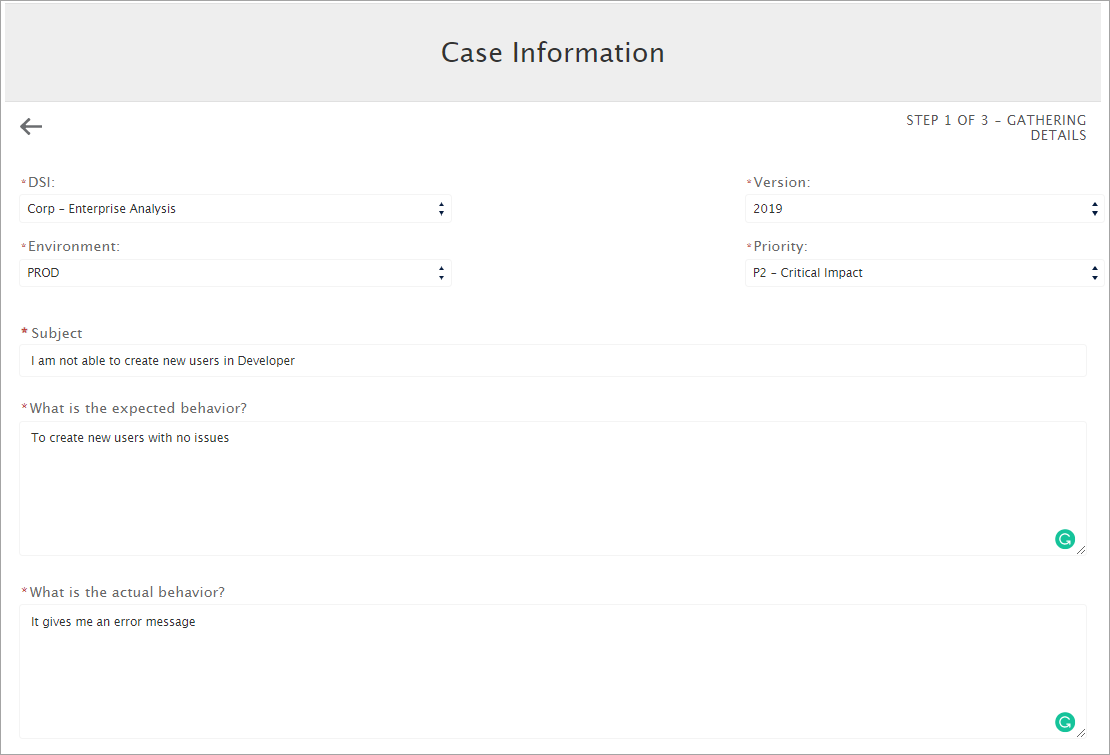1110x755 pixels.
Task: Click the Grammarly icon in actual behavior box
Action: (1064, 721)
